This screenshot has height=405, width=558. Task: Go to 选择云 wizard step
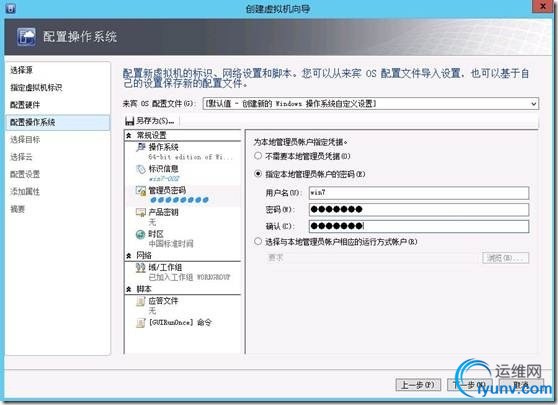pyautogui.click(x=21, y=157)
